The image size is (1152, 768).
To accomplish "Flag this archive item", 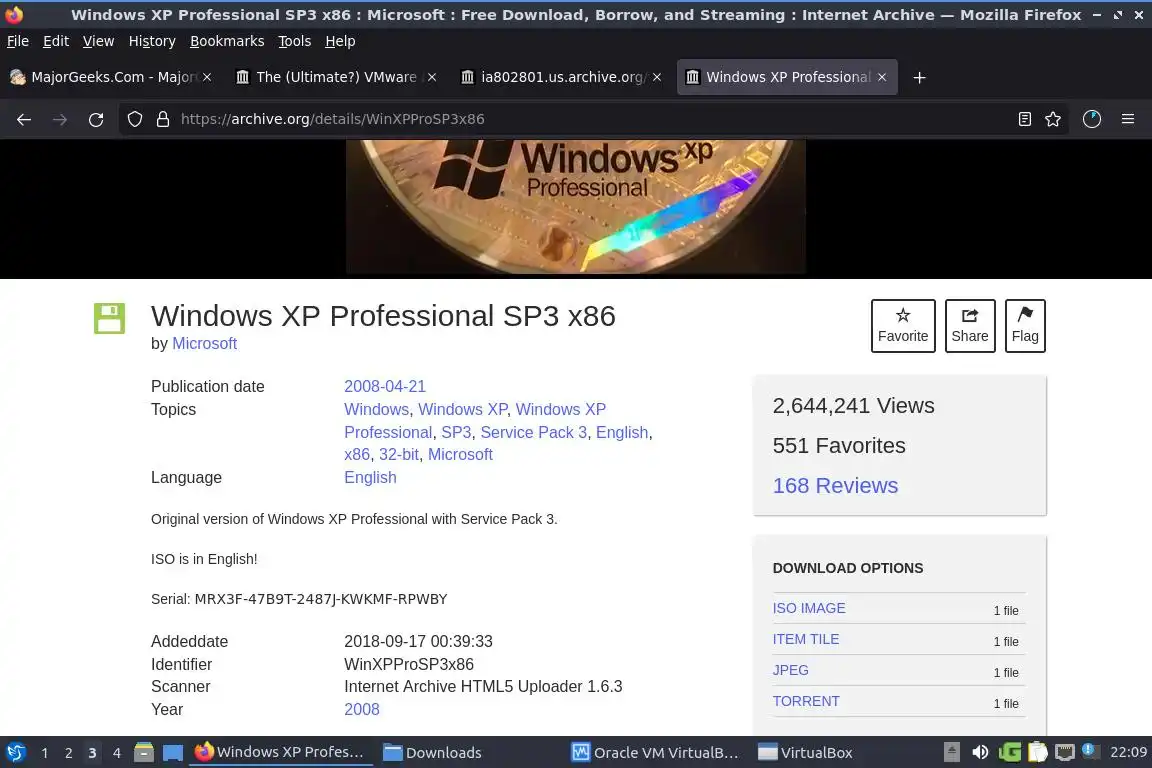I will tap(1025, 326).
